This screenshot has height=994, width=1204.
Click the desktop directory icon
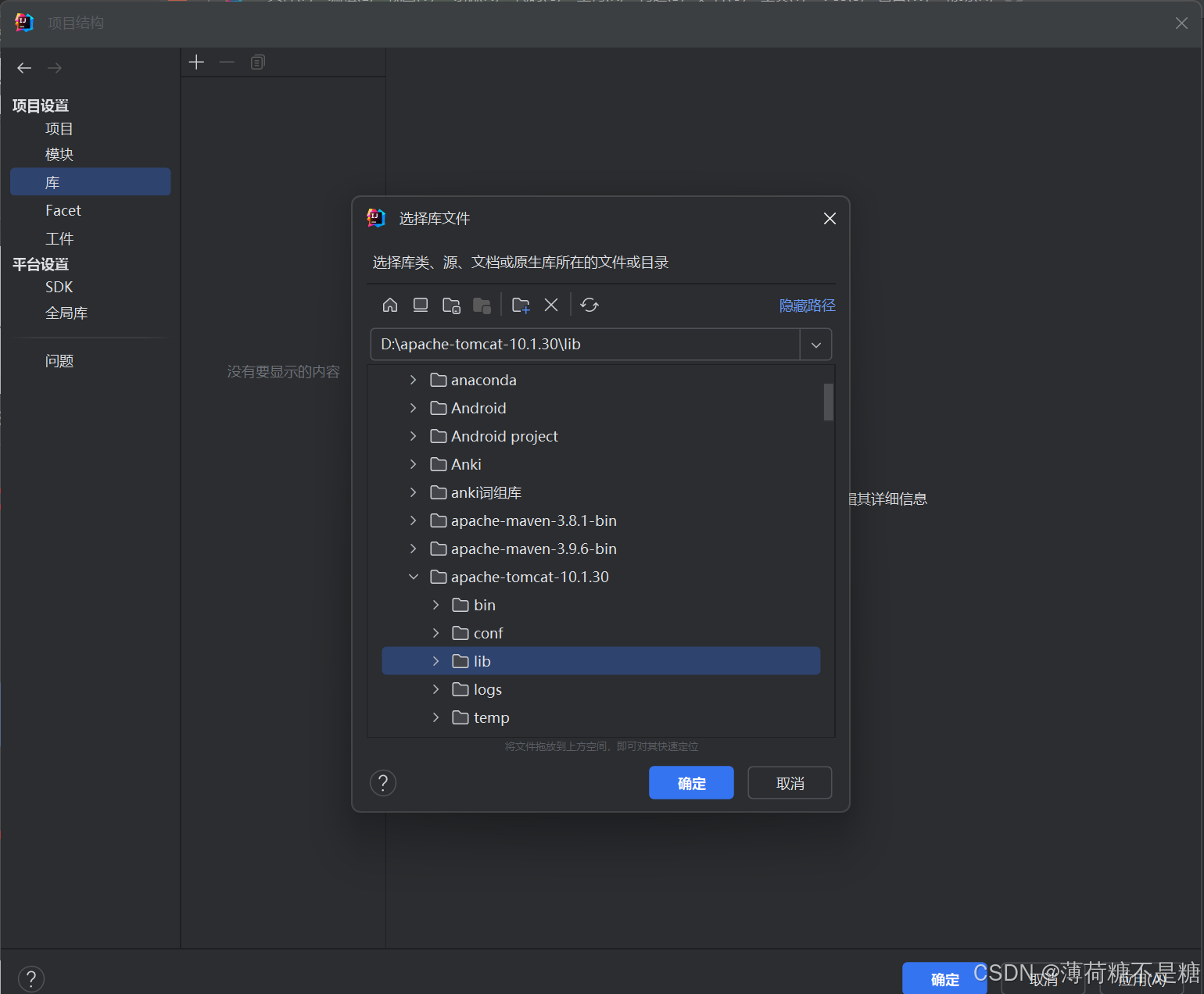click(421, 305)
